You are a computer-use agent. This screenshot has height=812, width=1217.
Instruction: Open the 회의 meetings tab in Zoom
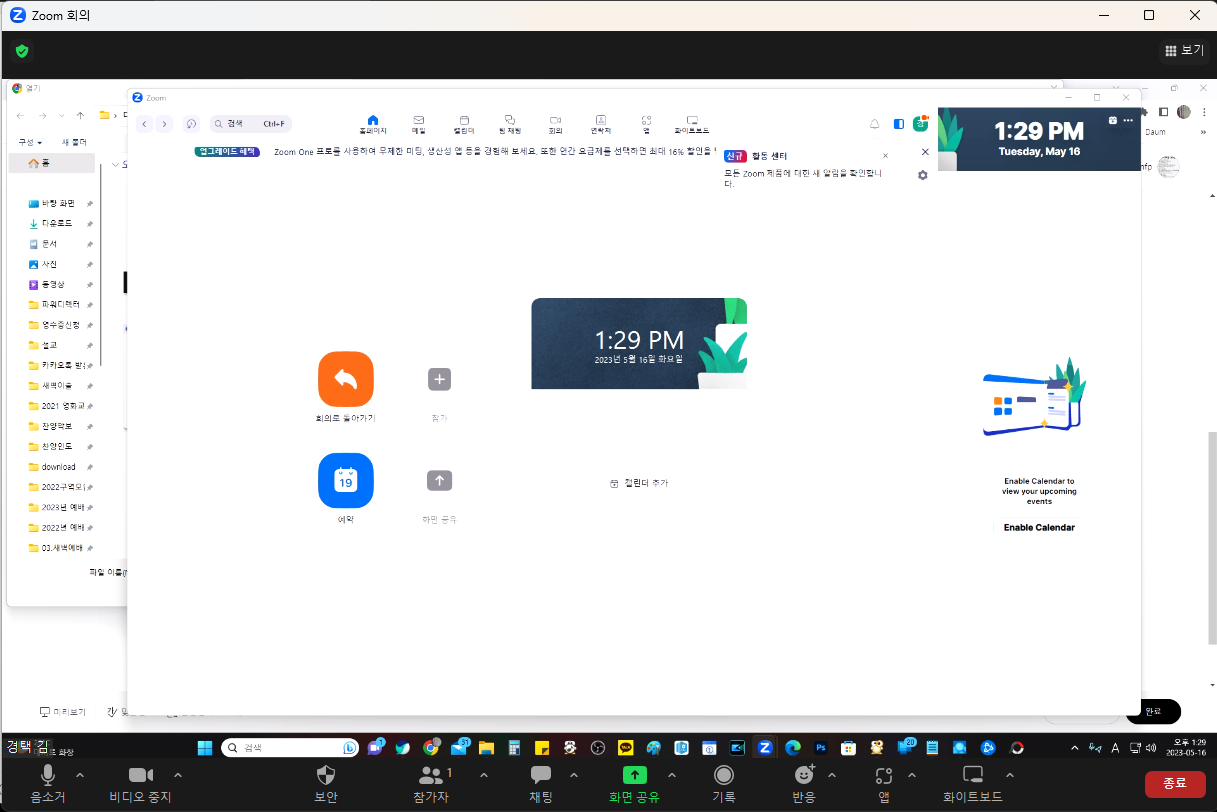coord(556,124)
